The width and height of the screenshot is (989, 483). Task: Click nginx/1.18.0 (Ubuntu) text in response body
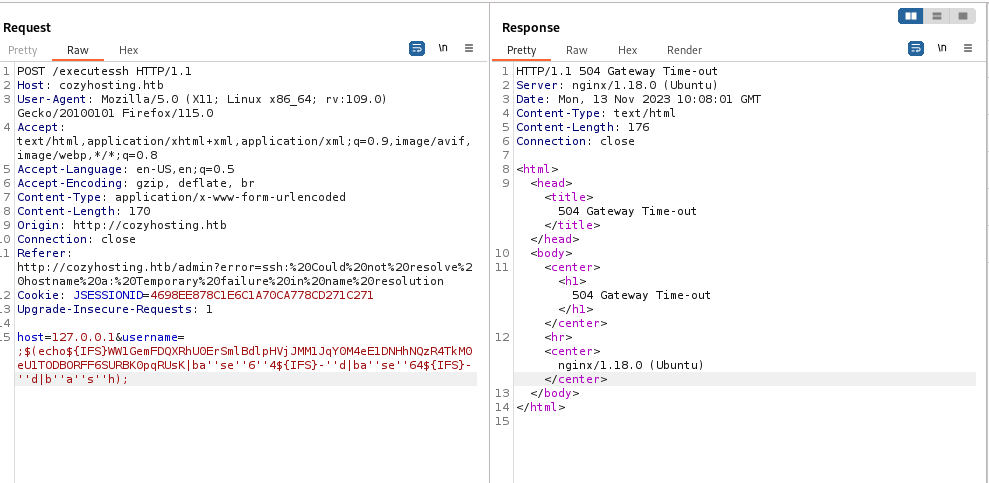pos(631,365)
